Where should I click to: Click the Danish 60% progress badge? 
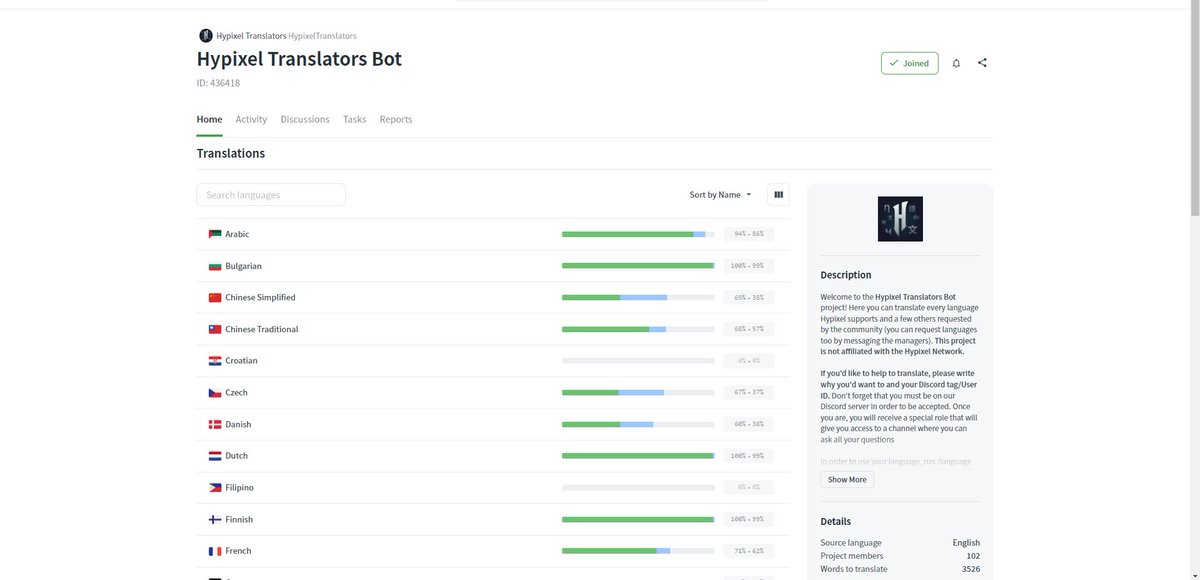[x=749, y=424]
